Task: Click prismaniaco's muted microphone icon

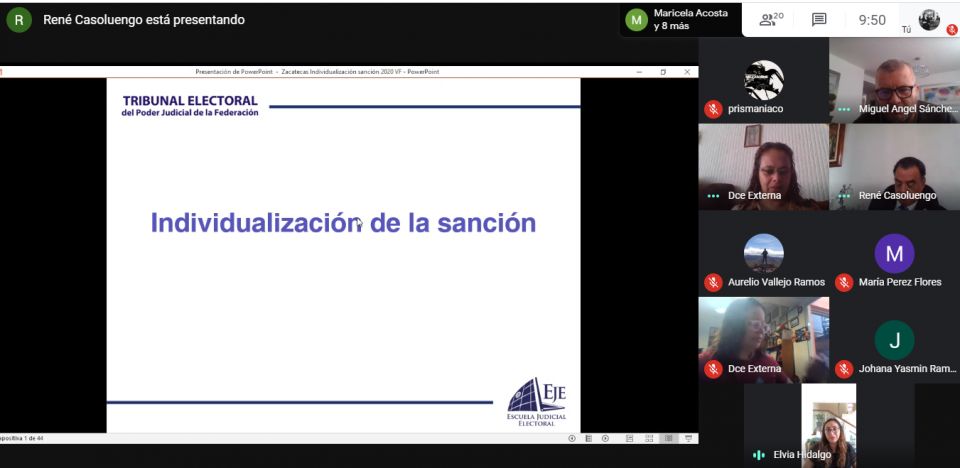Action: click(x=713, y=109)
